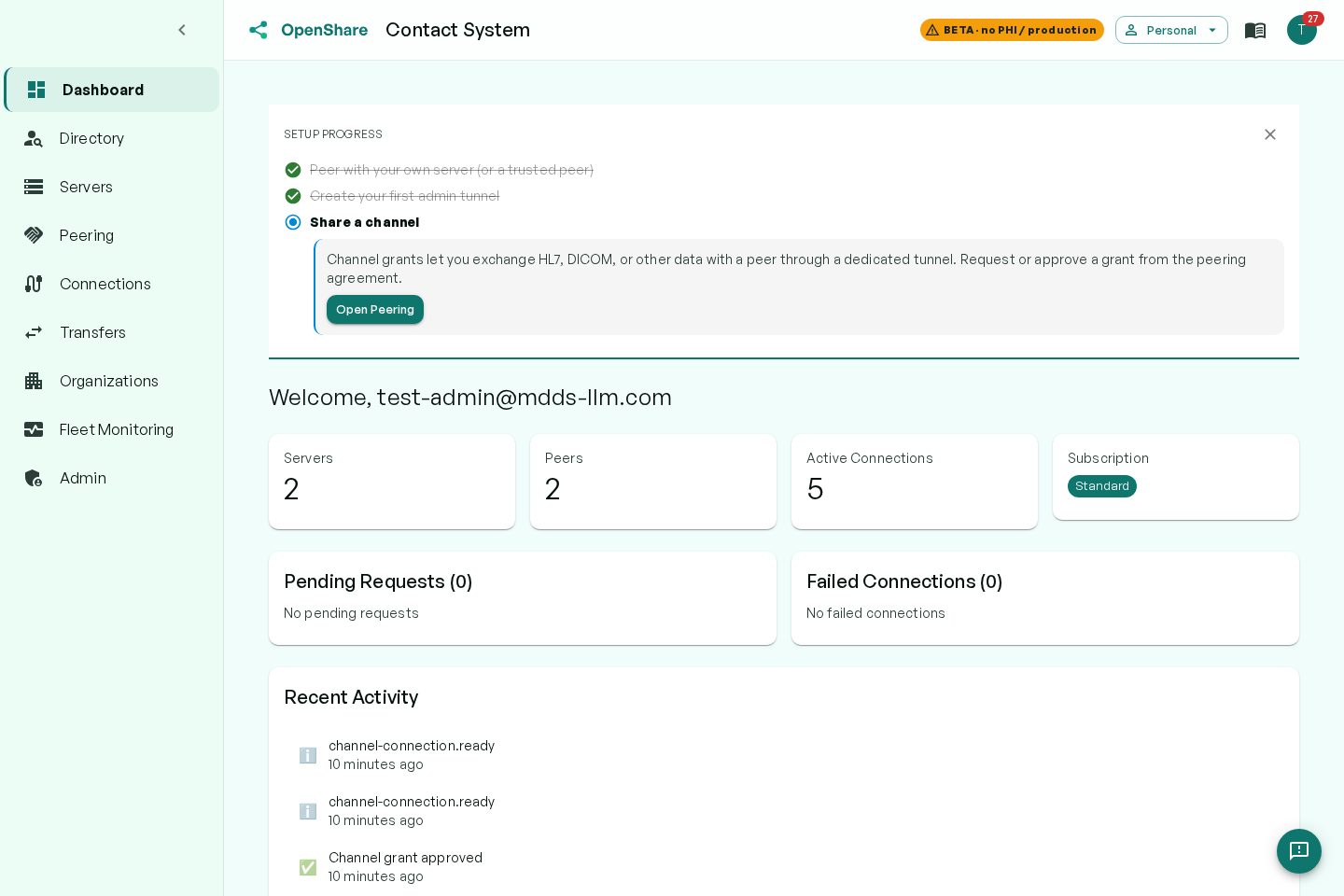Click the SETUP PROGRESS heading
The width and height of the screenshot is (1344, 896).
pyautogui.click(x=333, y=134)
